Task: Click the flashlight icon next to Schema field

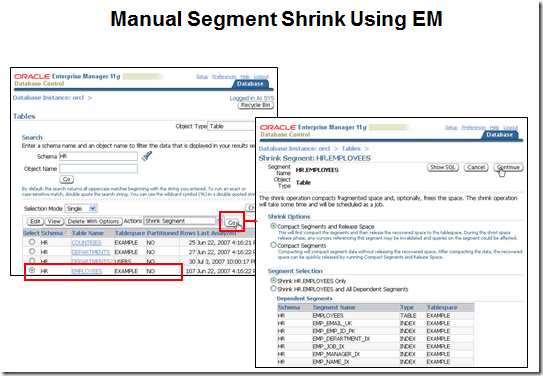Action: point(146,156)
